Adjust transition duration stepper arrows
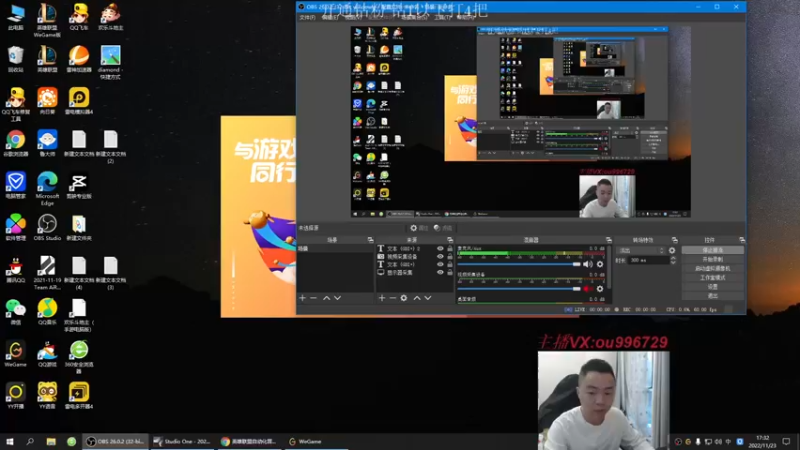 [x=673, y=260]
